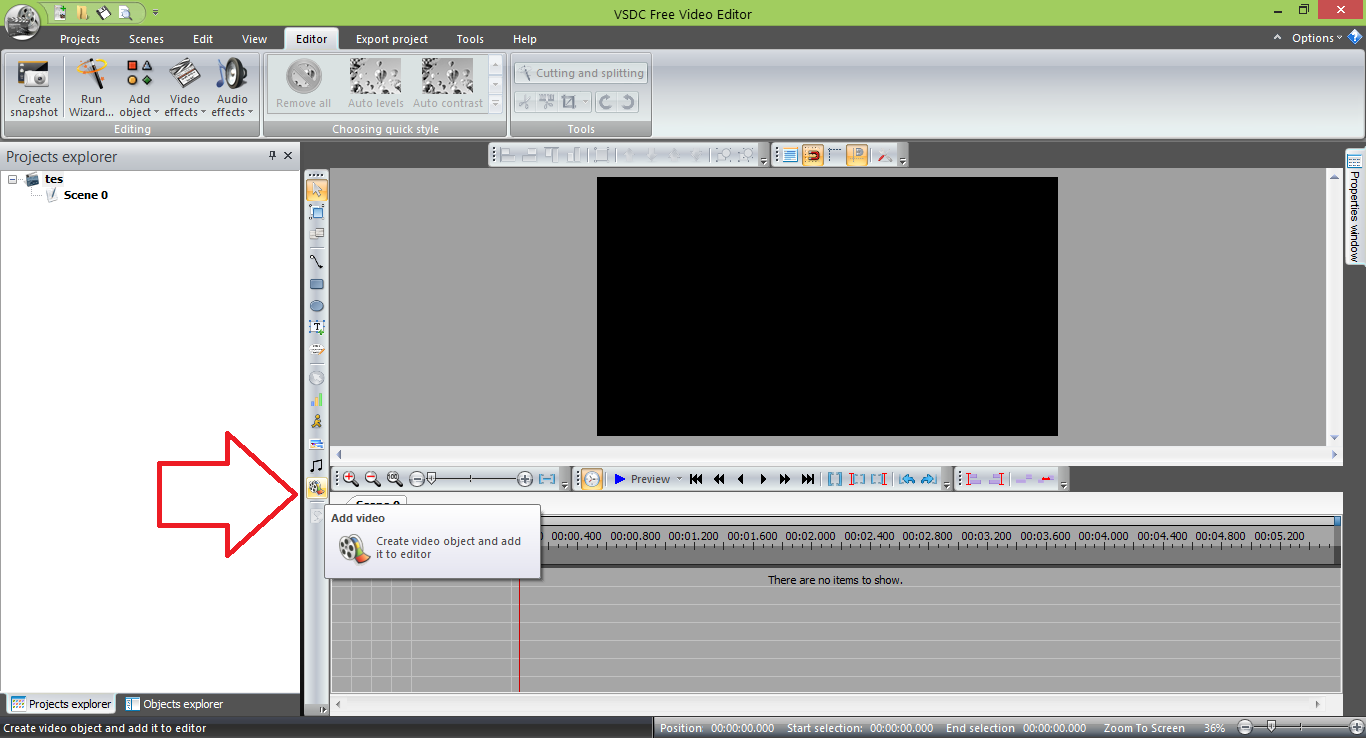
Task: Jump to the beginning of the timeline
Action: 697,479
